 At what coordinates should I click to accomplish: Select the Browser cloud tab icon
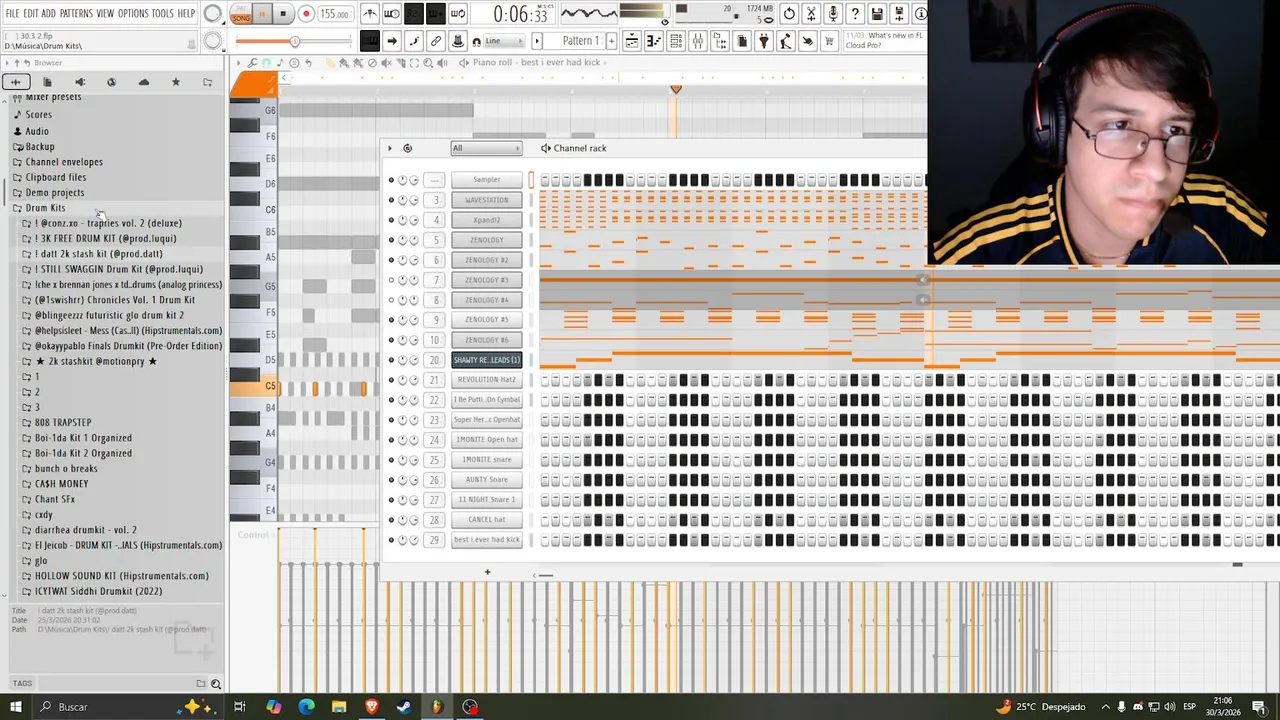144,82
